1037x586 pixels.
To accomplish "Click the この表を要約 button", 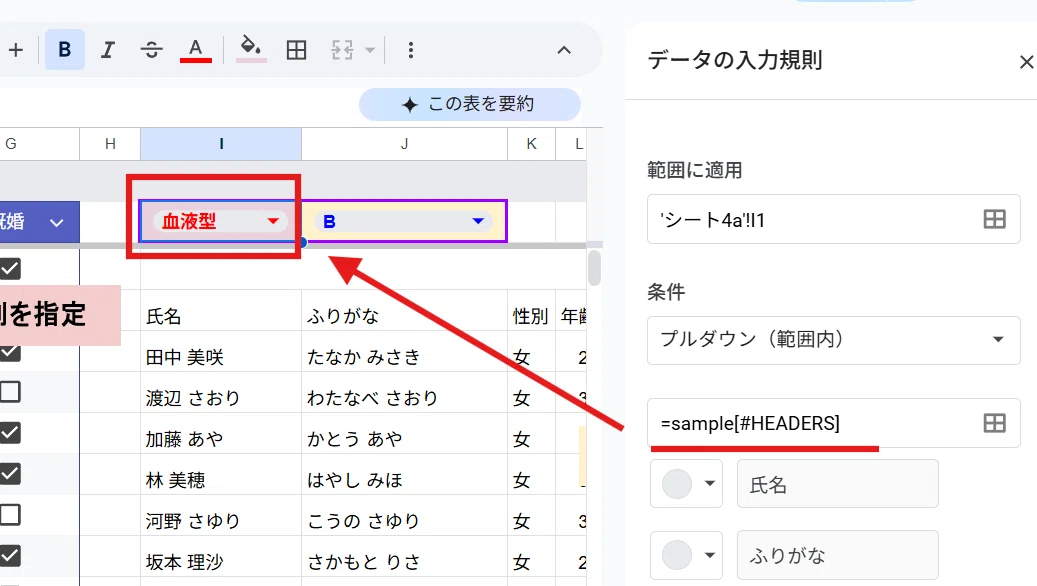I will click(x=470, y=104).
